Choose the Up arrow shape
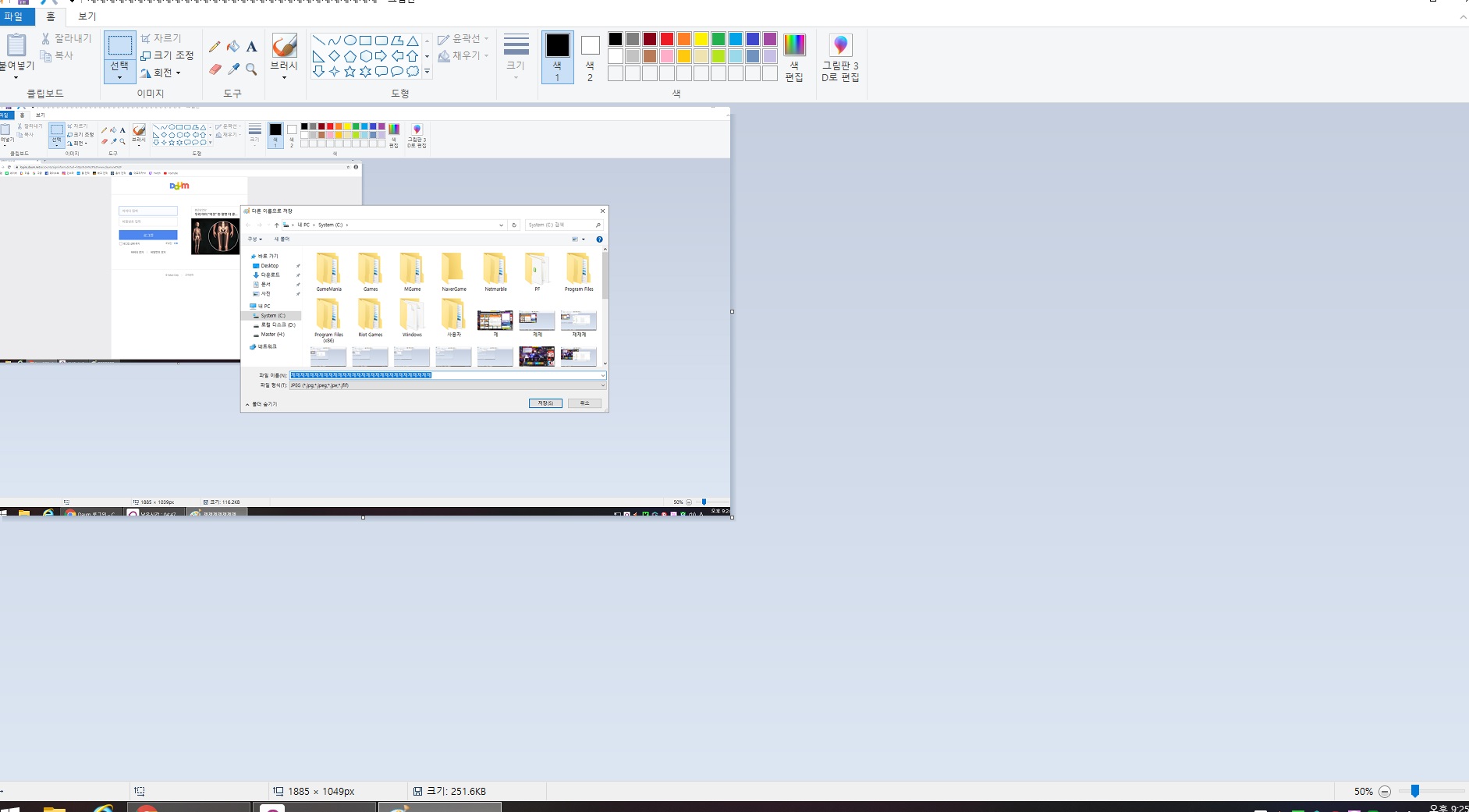This screenshot has height=812, width=1469. click(x=413, y=56)
